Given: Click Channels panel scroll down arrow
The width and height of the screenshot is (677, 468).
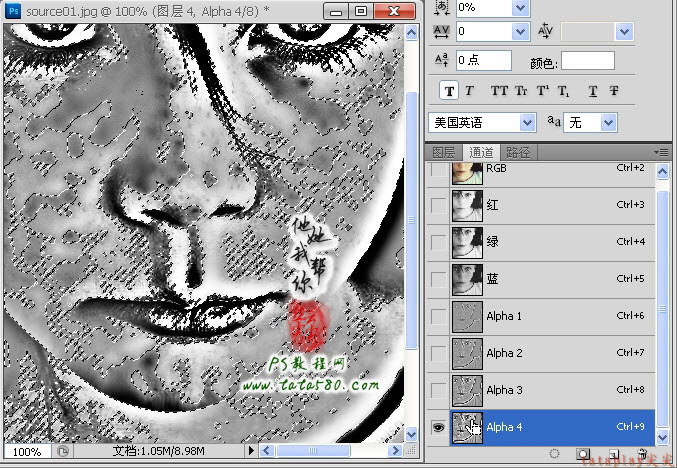Looking at the screenshot, I should click(662, 436).
